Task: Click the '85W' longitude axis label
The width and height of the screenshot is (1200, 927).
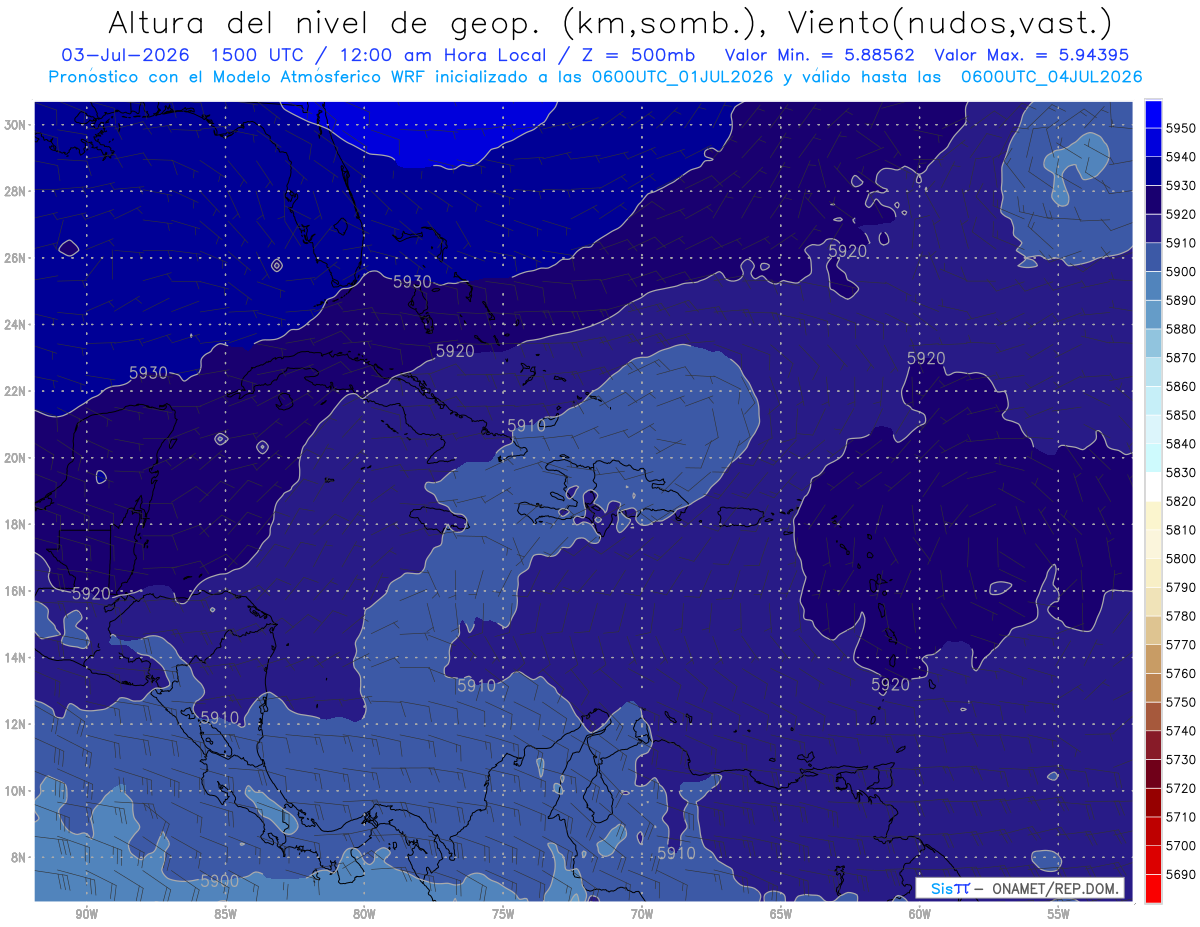Action: [x=225, y=913]
